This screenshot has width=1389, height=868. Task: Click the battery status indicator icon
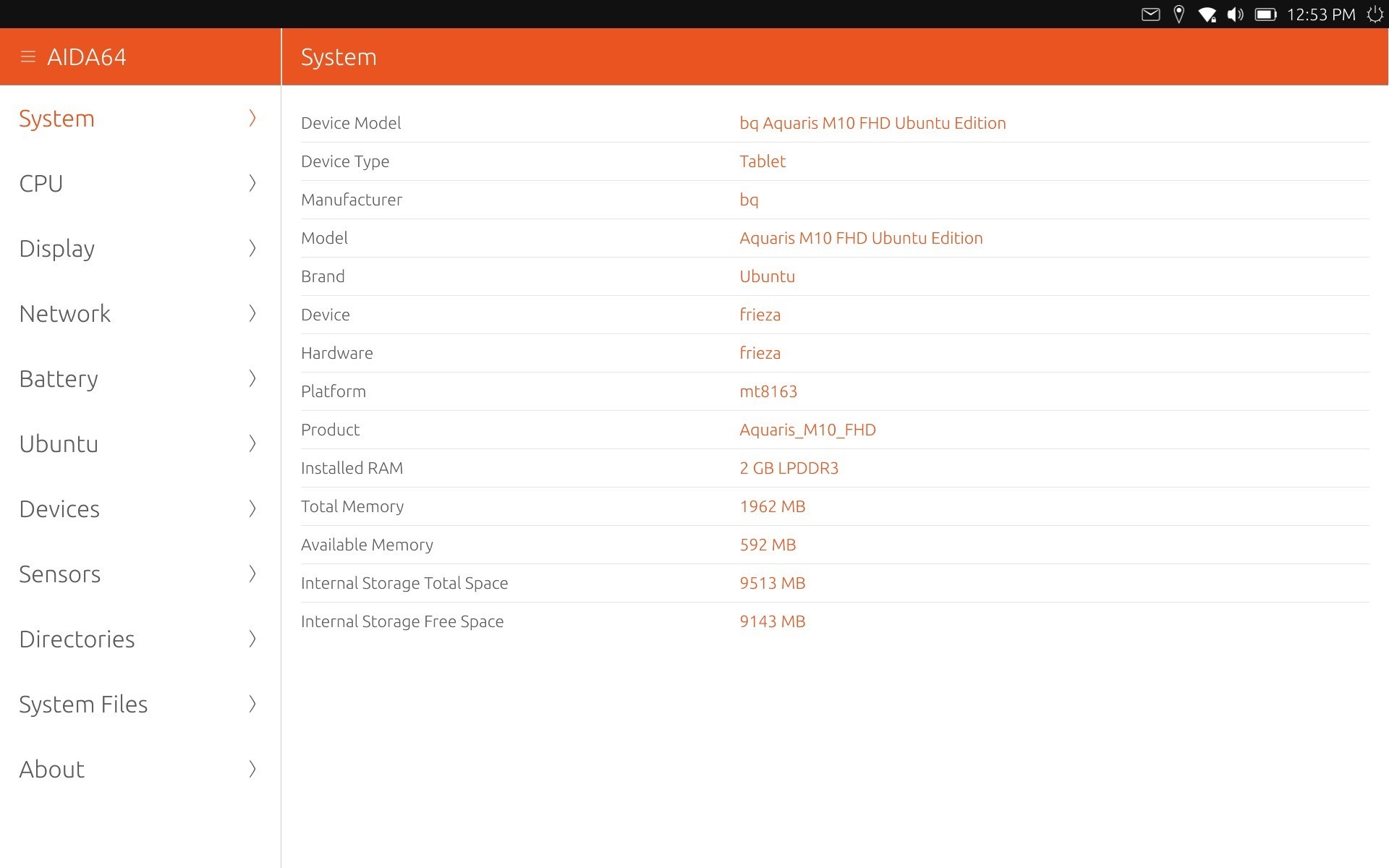(x=1265, y=14)
